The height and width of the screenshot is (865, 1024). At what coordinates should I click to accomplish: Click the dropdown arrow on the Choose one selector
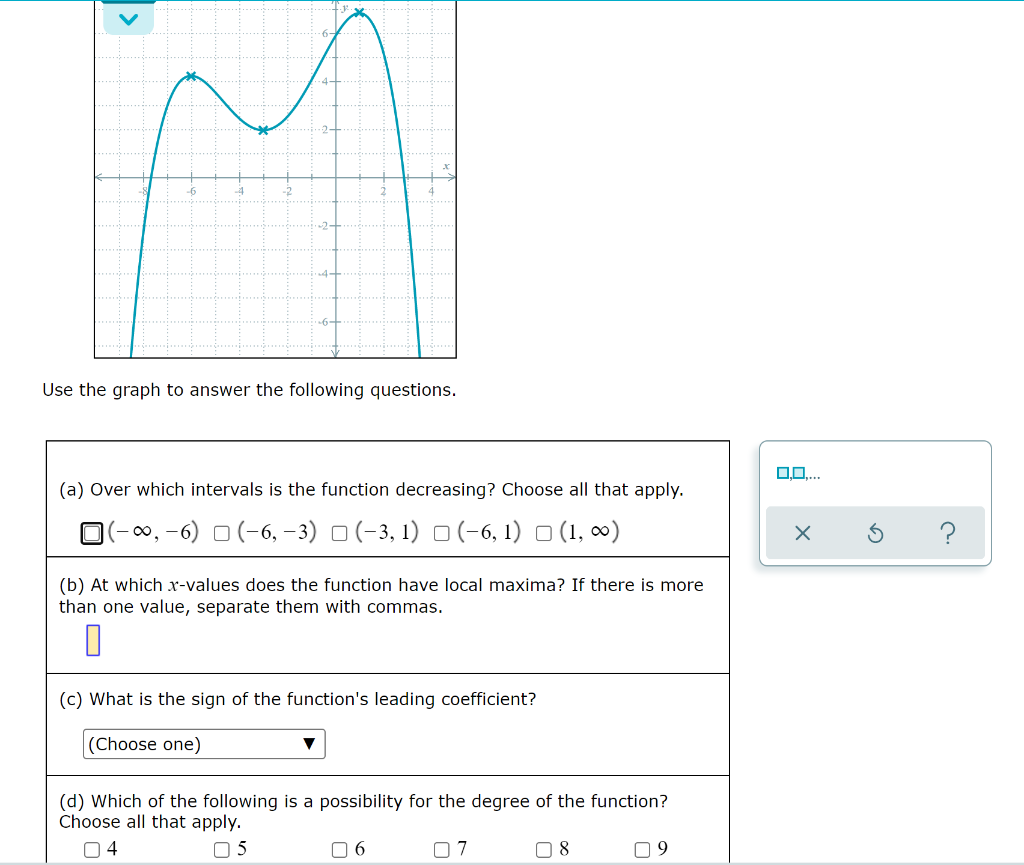tap(311, 744)
